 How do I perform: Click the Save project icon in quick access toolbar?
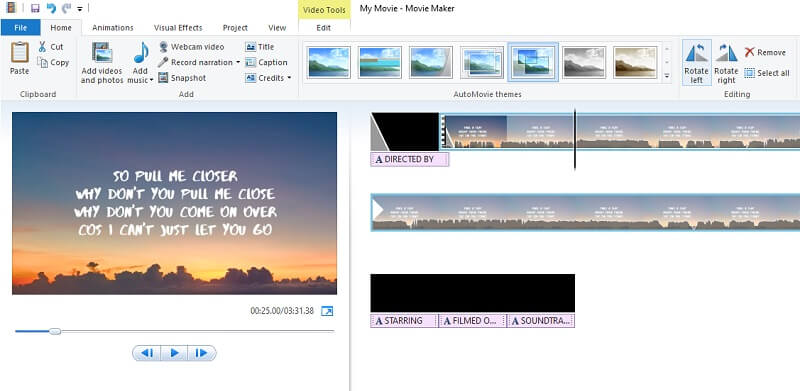click(x=35, y=8)
